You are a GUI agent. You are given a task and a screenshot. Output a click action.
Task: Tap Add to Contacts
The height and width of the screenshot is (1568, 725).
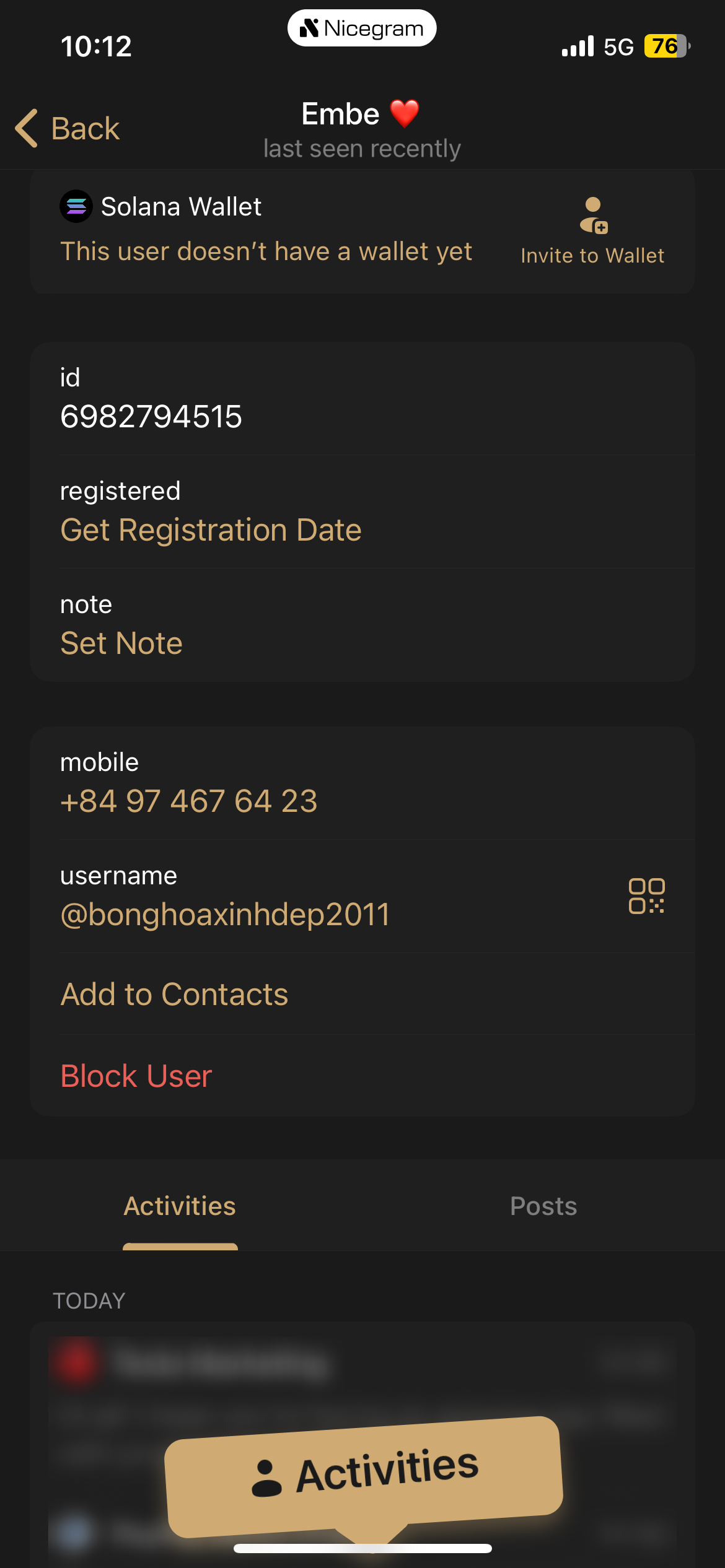point(174,995)
